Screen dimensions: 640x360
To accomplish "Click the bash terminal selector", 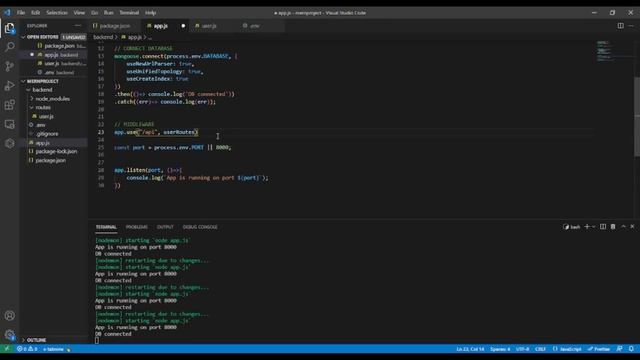I will (572, 227).
